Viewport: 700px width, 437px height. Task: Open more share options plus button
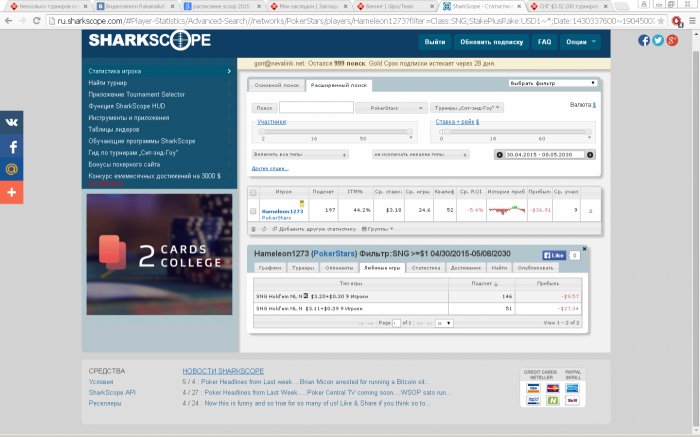pos(12,192)
